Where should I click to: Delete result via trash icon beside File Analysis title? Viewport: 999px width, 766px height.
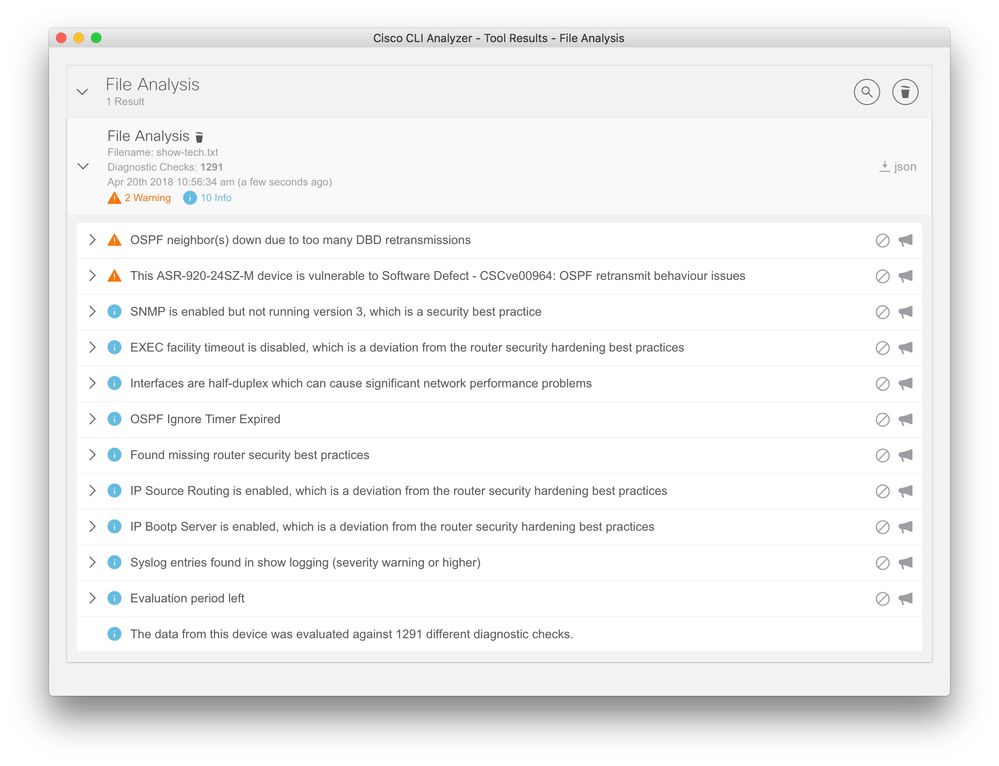click(x=199, y=137)
